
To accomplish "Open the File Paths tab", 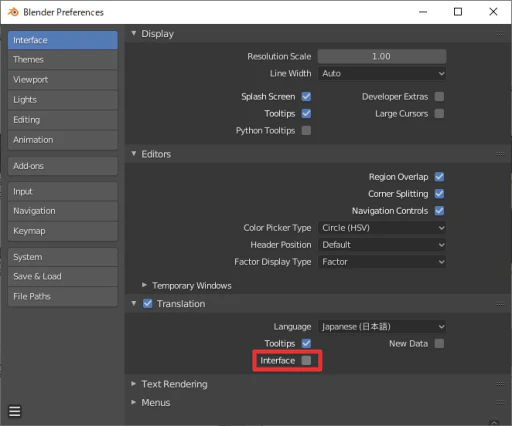I will [x=63, y=296].
